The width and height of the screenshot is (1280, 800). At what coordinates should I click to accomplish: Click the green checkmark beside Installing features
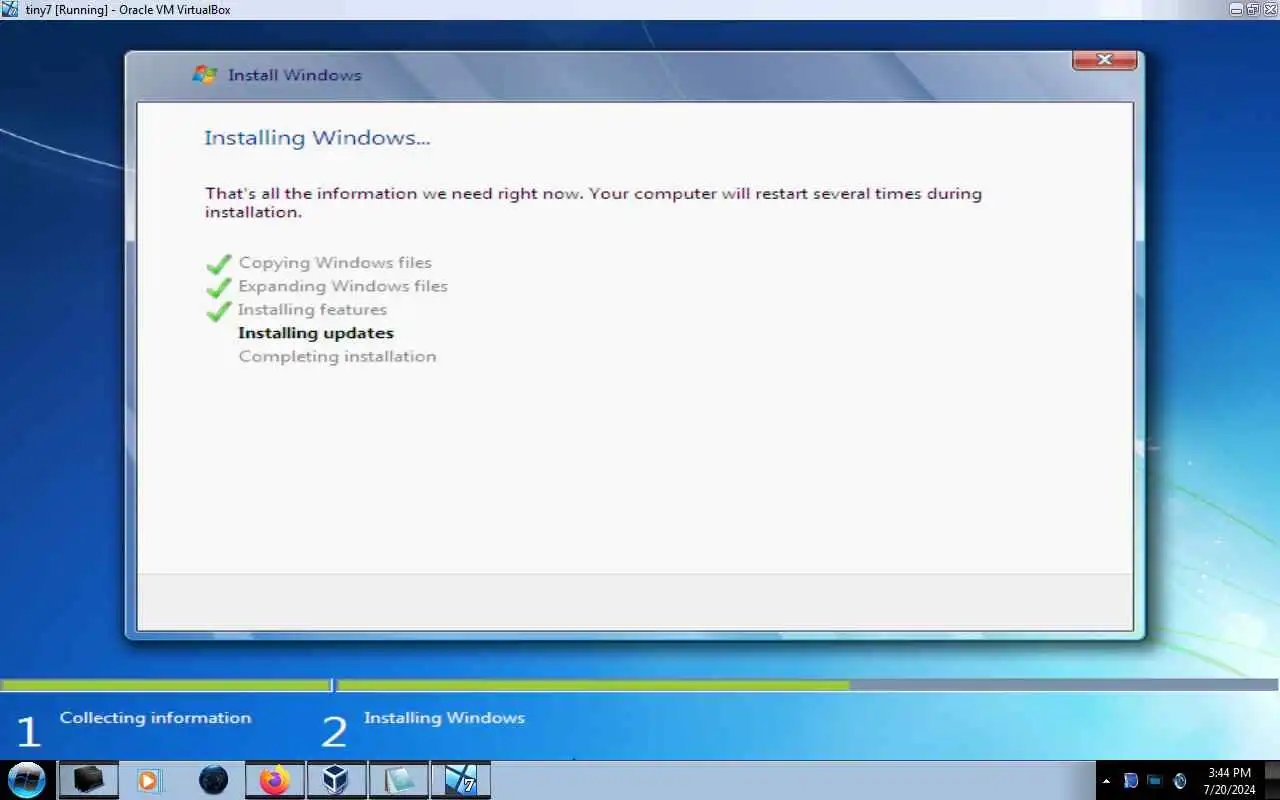pos(219,312)
